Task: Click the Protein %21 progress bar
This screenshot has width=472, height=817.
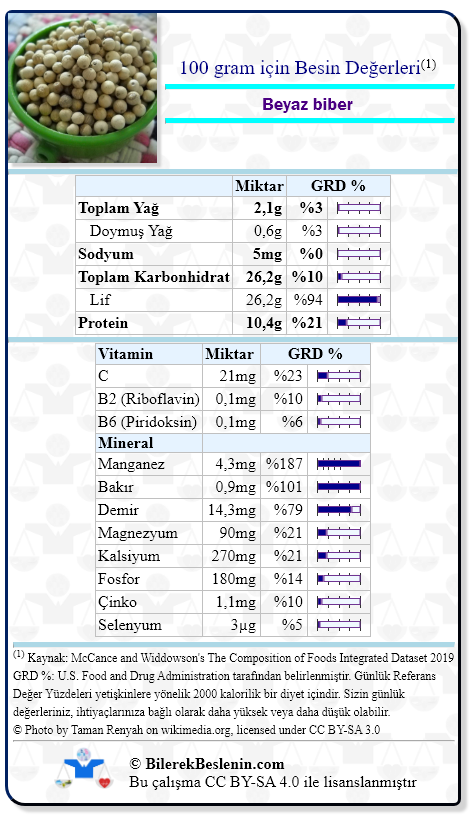Action: [x=359, y=323]
